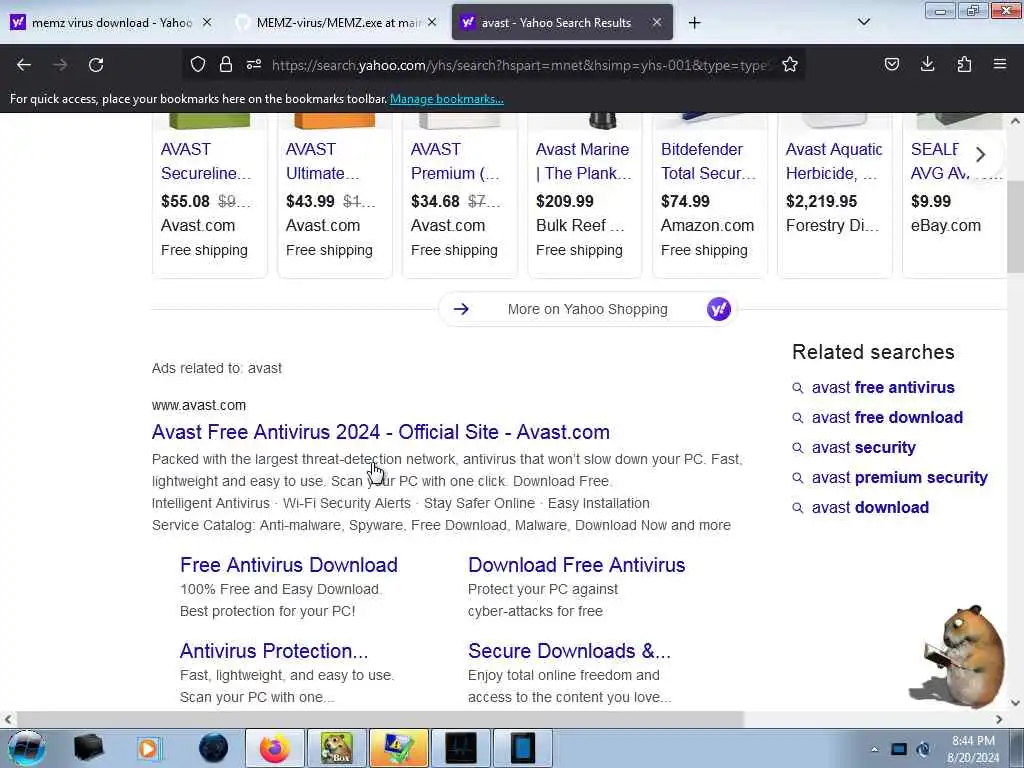Open AVAST Premium product listing
1024x768 pixels.
click(x=455, y=161)
